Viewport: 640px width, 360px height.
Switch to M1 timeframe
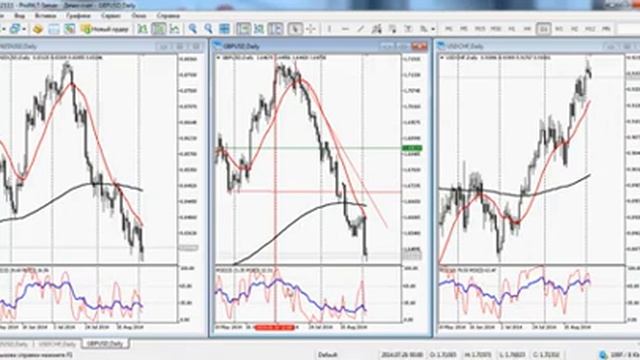point(449,29)
